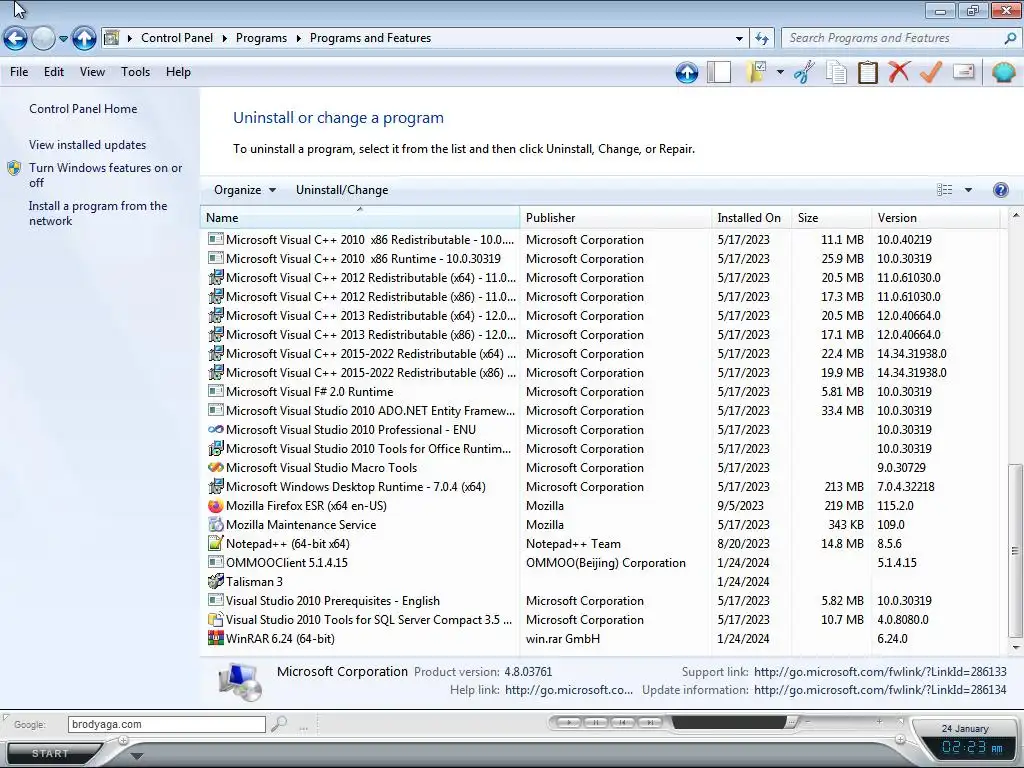Sort by the Name column header

[x=360, y=218]
